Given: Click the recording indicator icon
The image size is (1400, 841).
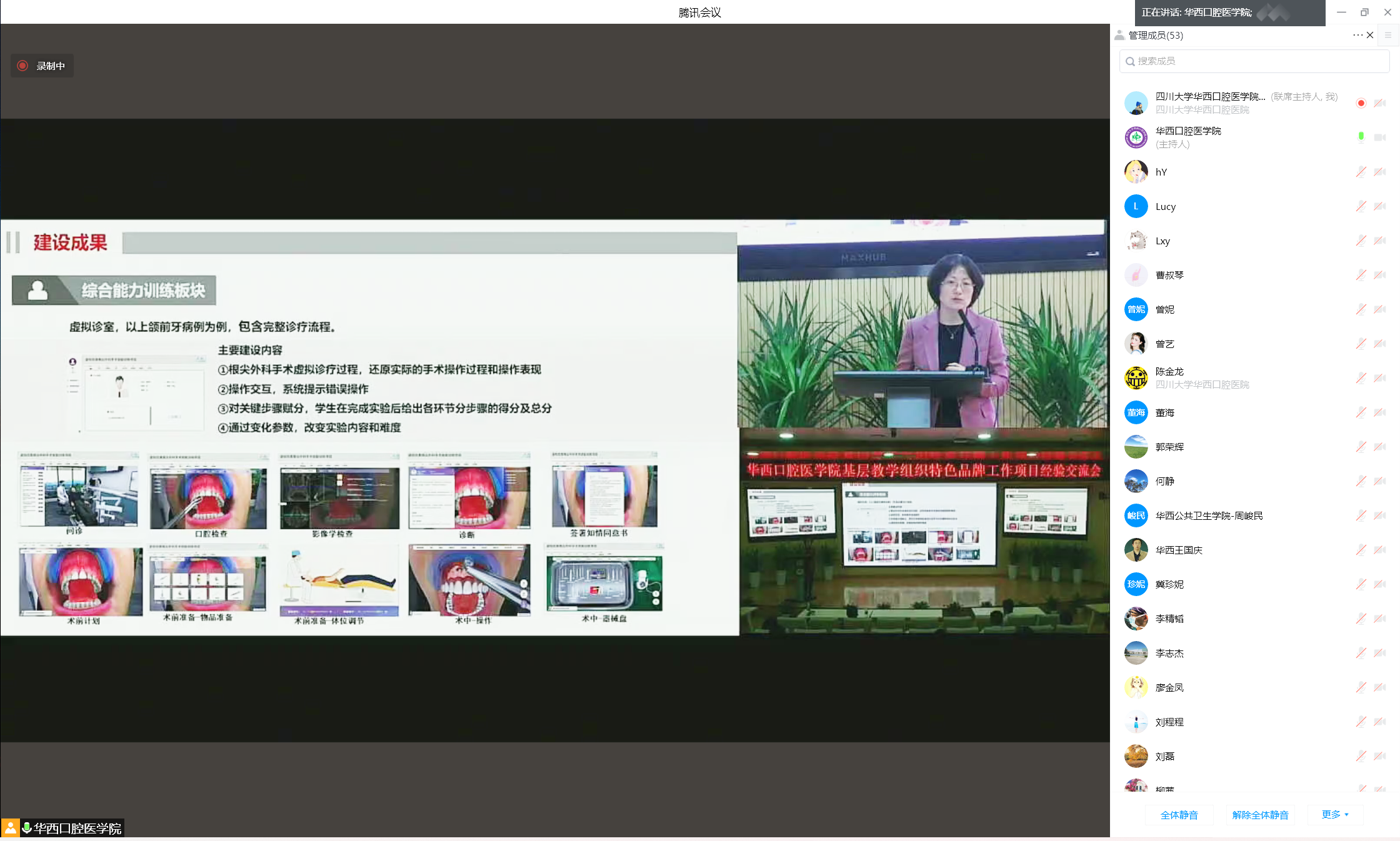Looking at the screenshot, I should (22, 66).
